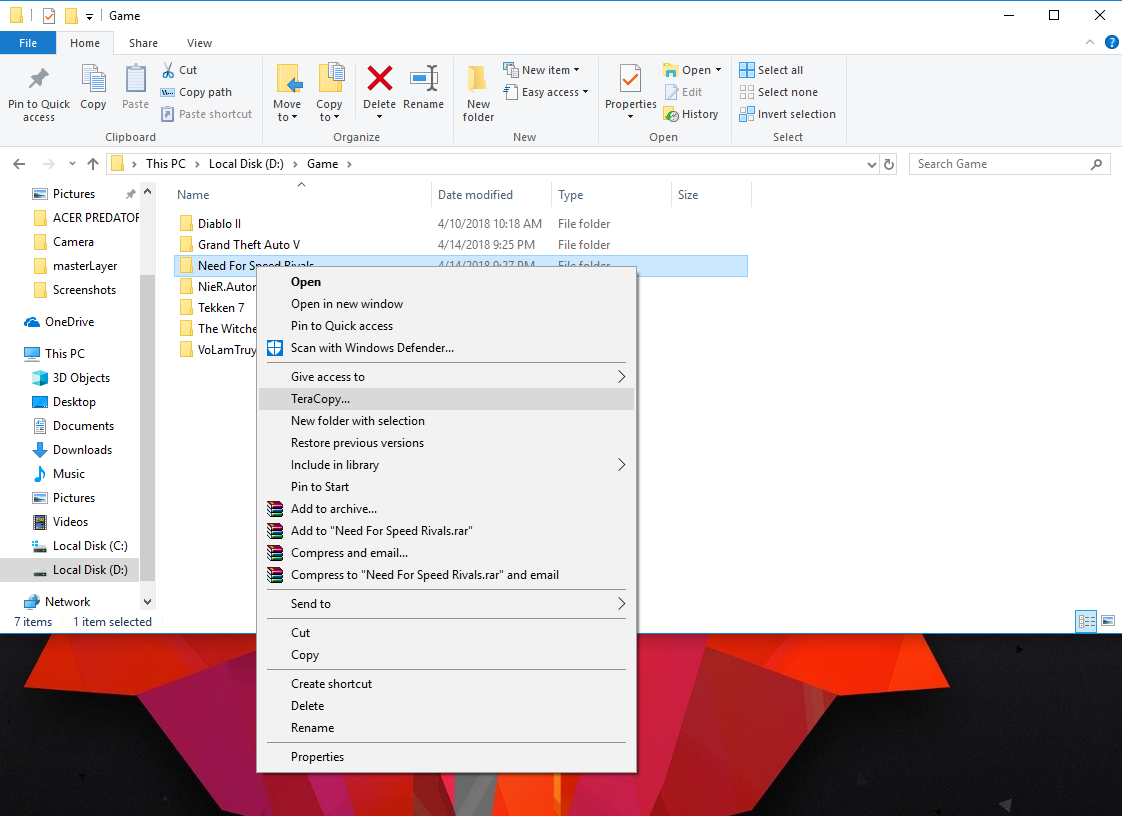
Task: Click Pin to Quick access ribbon icon
Action: (39, 79)
